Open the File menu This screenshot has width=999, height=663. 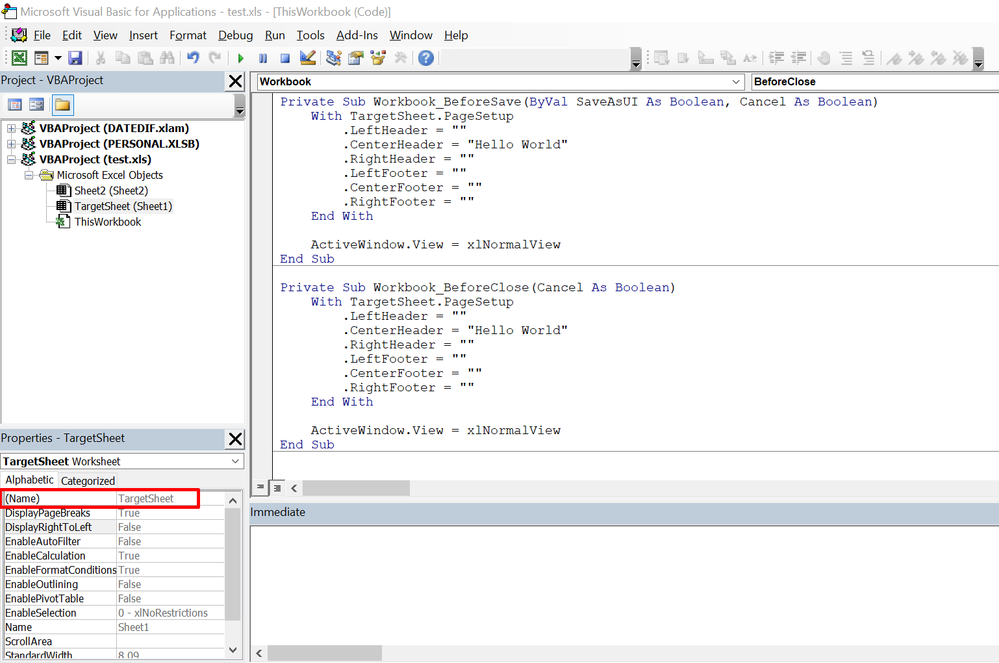pos(42,35)
